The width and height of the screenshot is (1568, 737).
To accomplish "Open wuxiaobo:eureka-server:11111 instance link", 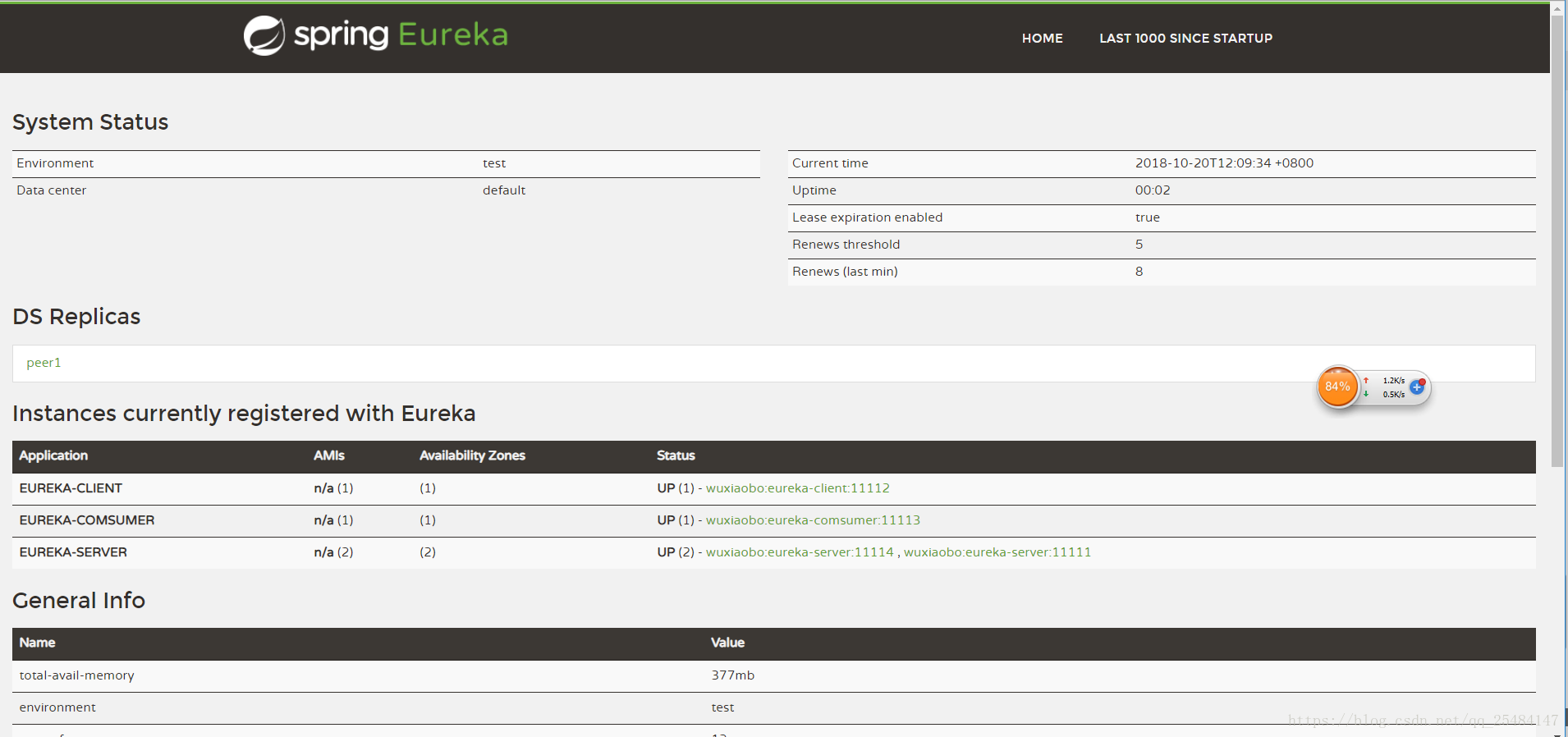I will tap(997, 552).
